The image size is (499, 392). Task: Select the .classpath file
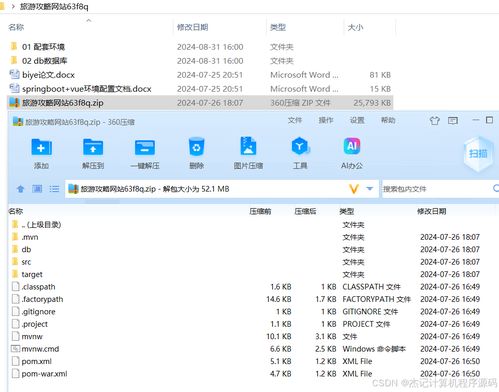pyautogui.click(x=38, y=287)
